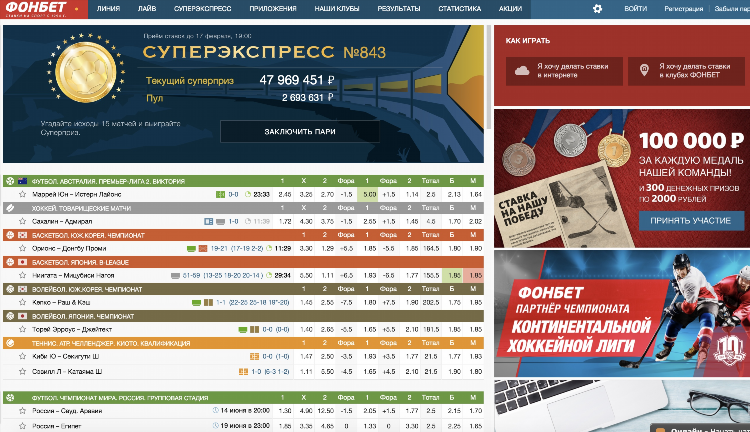Mark Ниигата – Мицубиси Нагоя as favorite
This screenshot has height=432, width=750.
(22, 275)
